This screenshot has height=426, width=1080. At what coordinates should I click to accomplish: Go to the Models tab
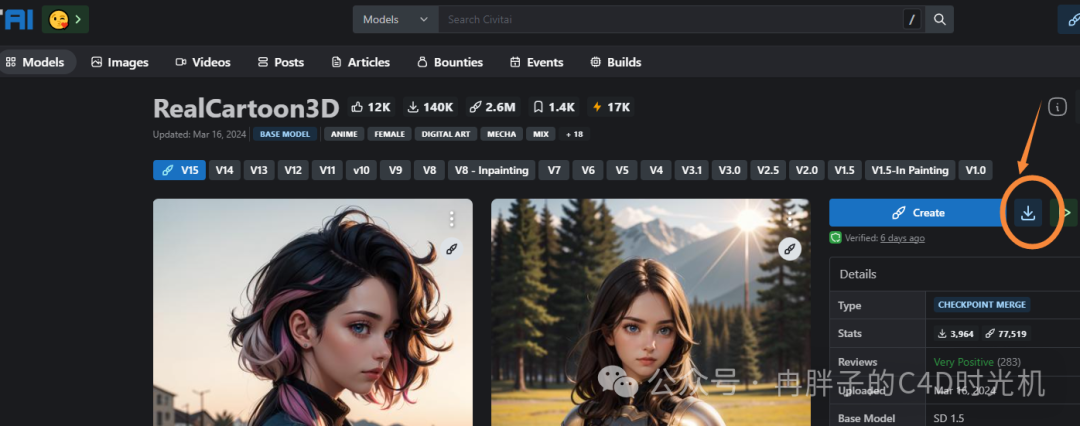(35, 62)
